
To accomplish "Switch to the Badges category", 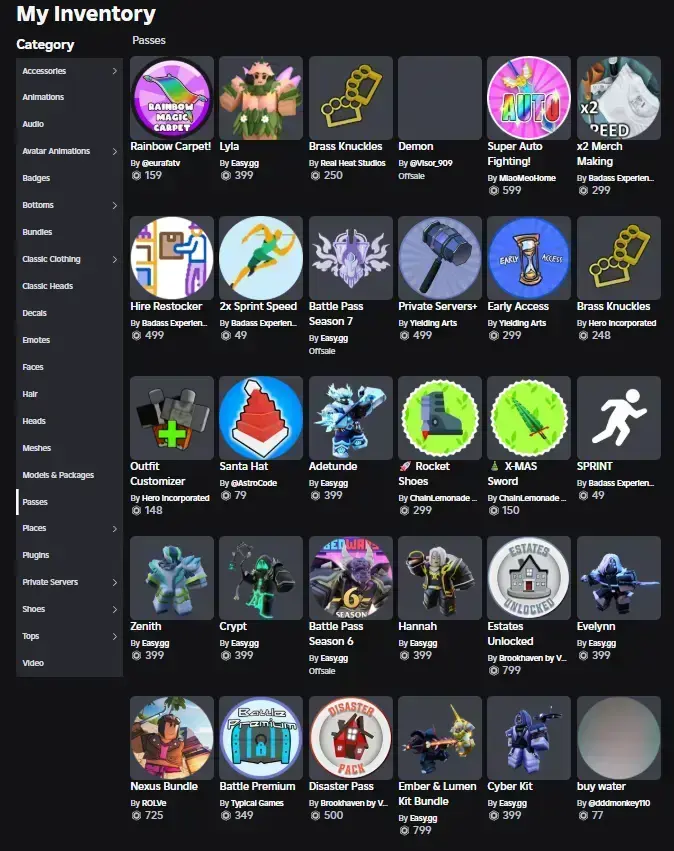I will (x=36, y=178).
